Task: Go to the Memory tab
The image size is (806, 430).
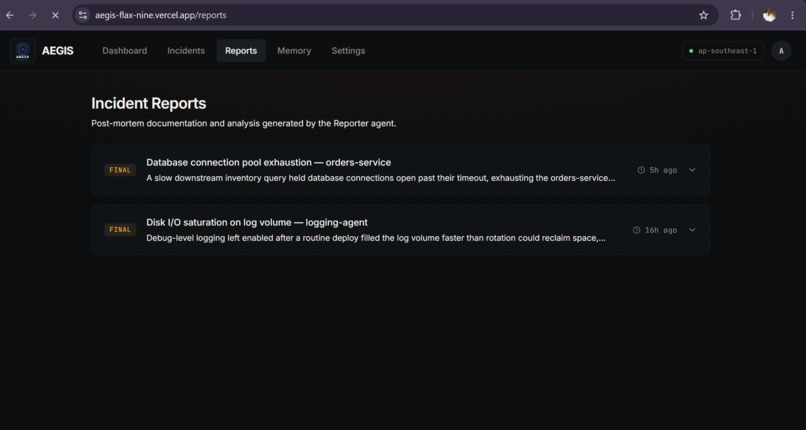Action: 294,51
